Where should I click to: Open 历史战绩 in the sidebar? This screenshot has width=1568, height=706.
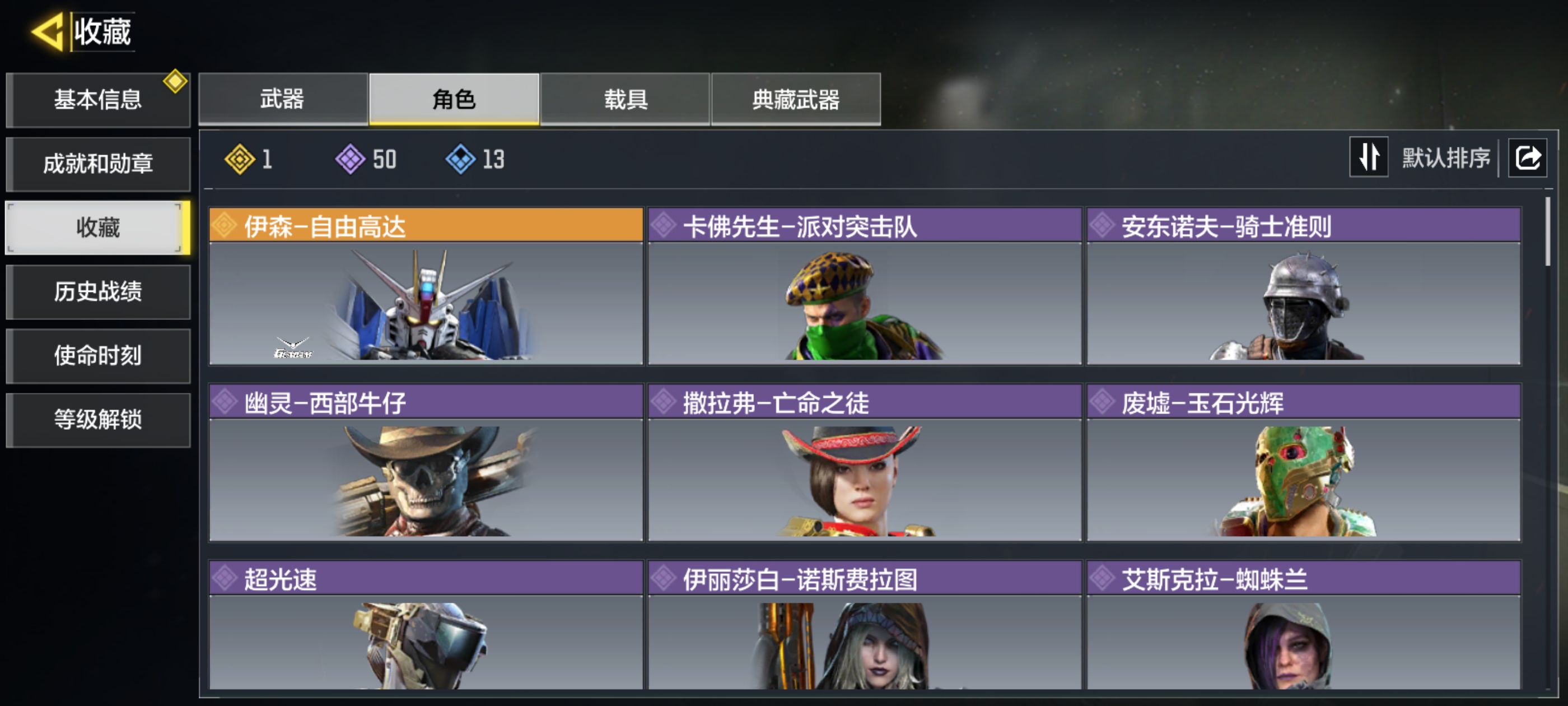click(98, 292)
